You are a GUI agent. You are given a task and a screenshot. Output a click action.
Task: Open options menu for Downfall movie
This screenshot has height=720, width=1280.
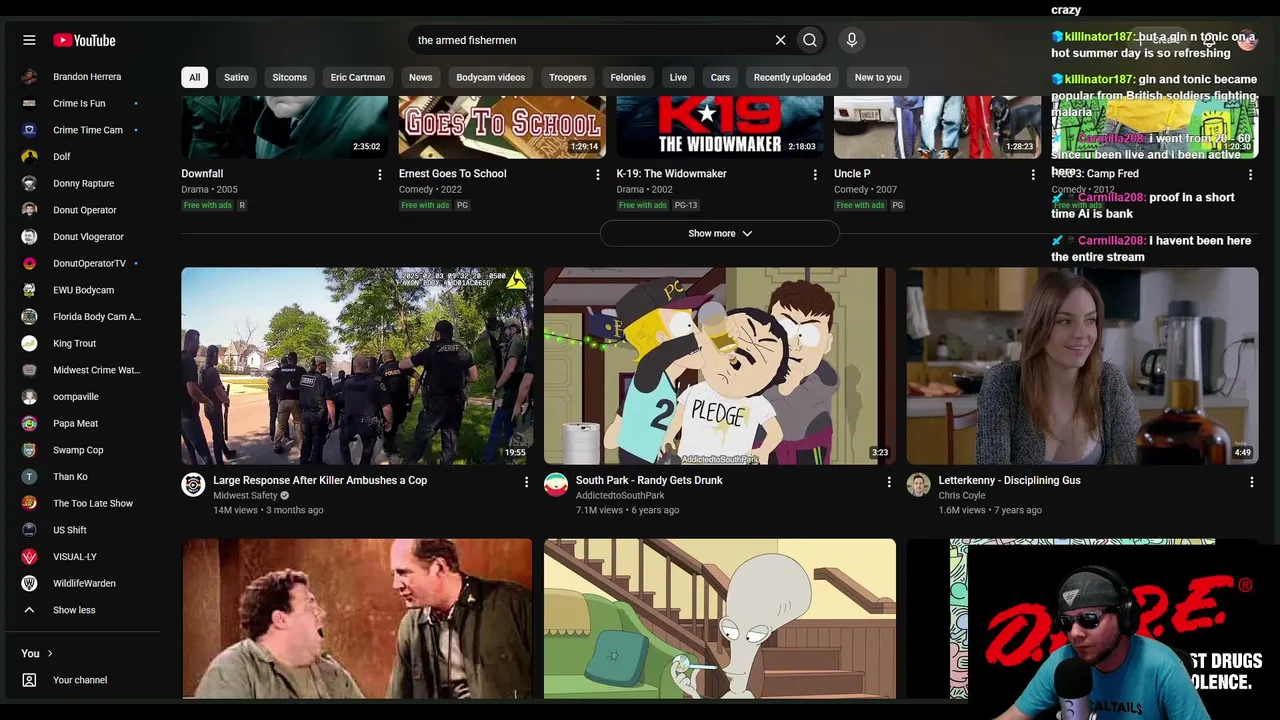380,175
